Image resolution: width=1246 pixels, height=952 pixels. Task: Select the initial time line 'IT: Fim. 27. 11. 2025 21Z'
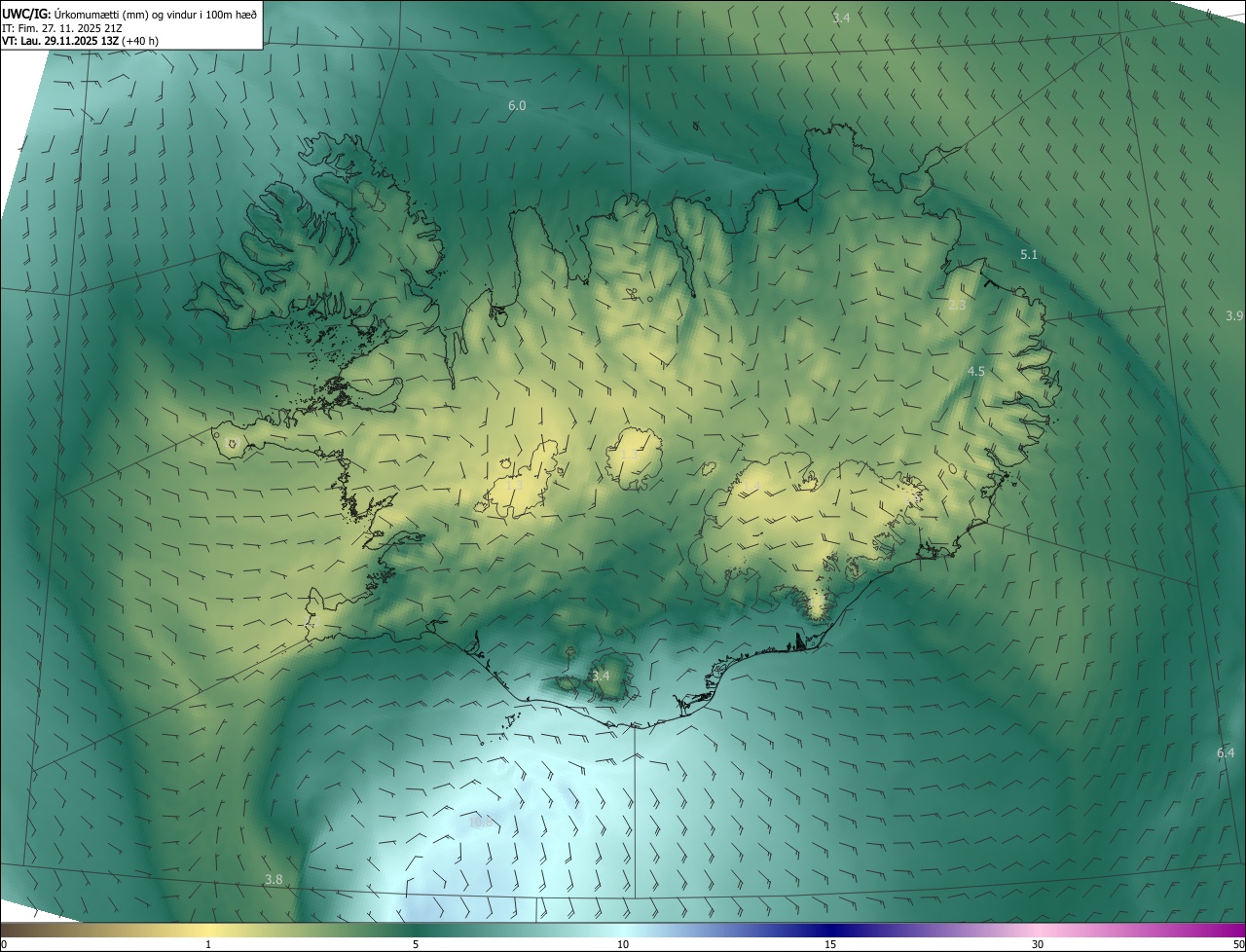pyautogui.click(x=61, y=27)
